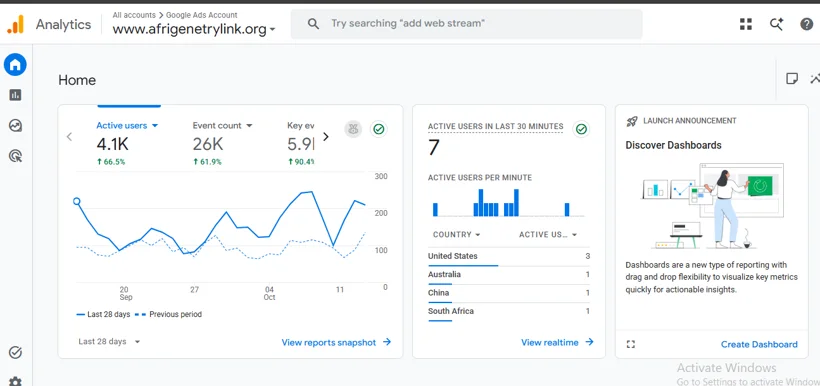Click the 61.9% increase indicator

click(207, 162)
